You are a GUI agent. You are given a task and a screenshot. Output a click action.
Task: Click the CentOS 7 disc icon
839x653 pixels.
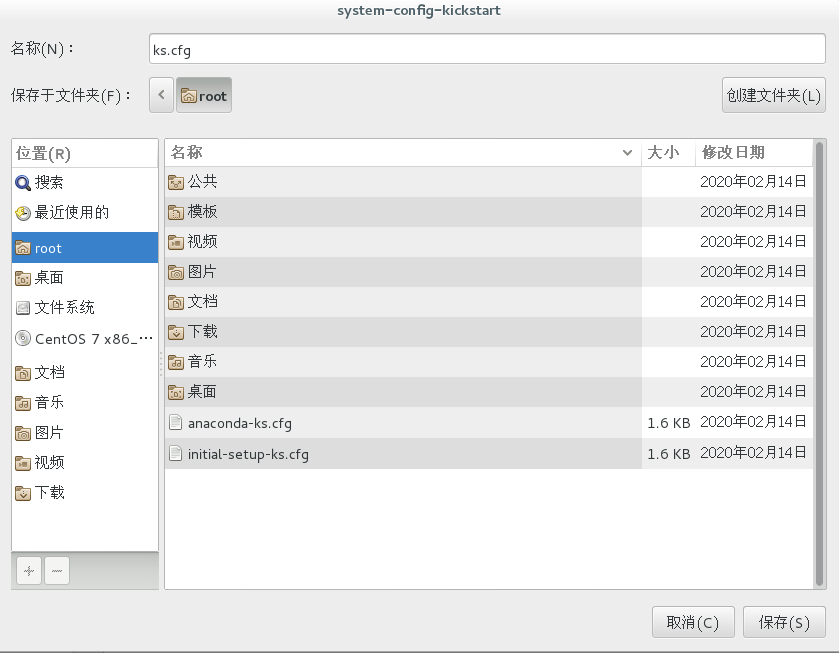pos(23,338)
